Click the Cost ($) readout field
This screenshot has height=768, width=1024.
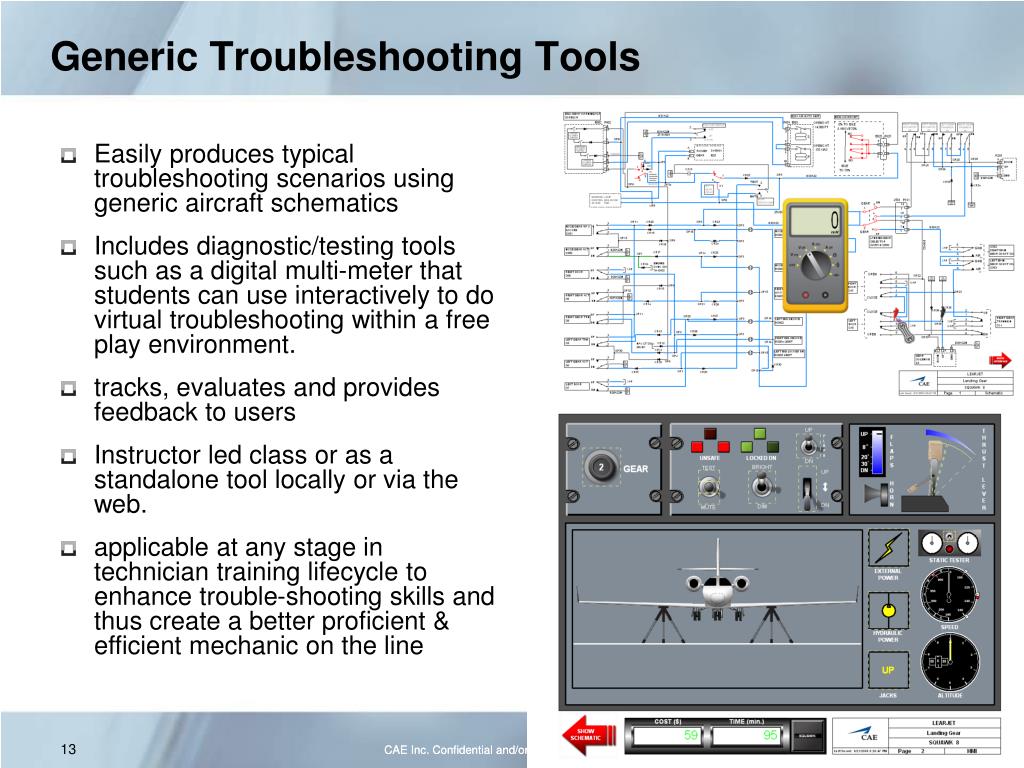coord(667,735)
